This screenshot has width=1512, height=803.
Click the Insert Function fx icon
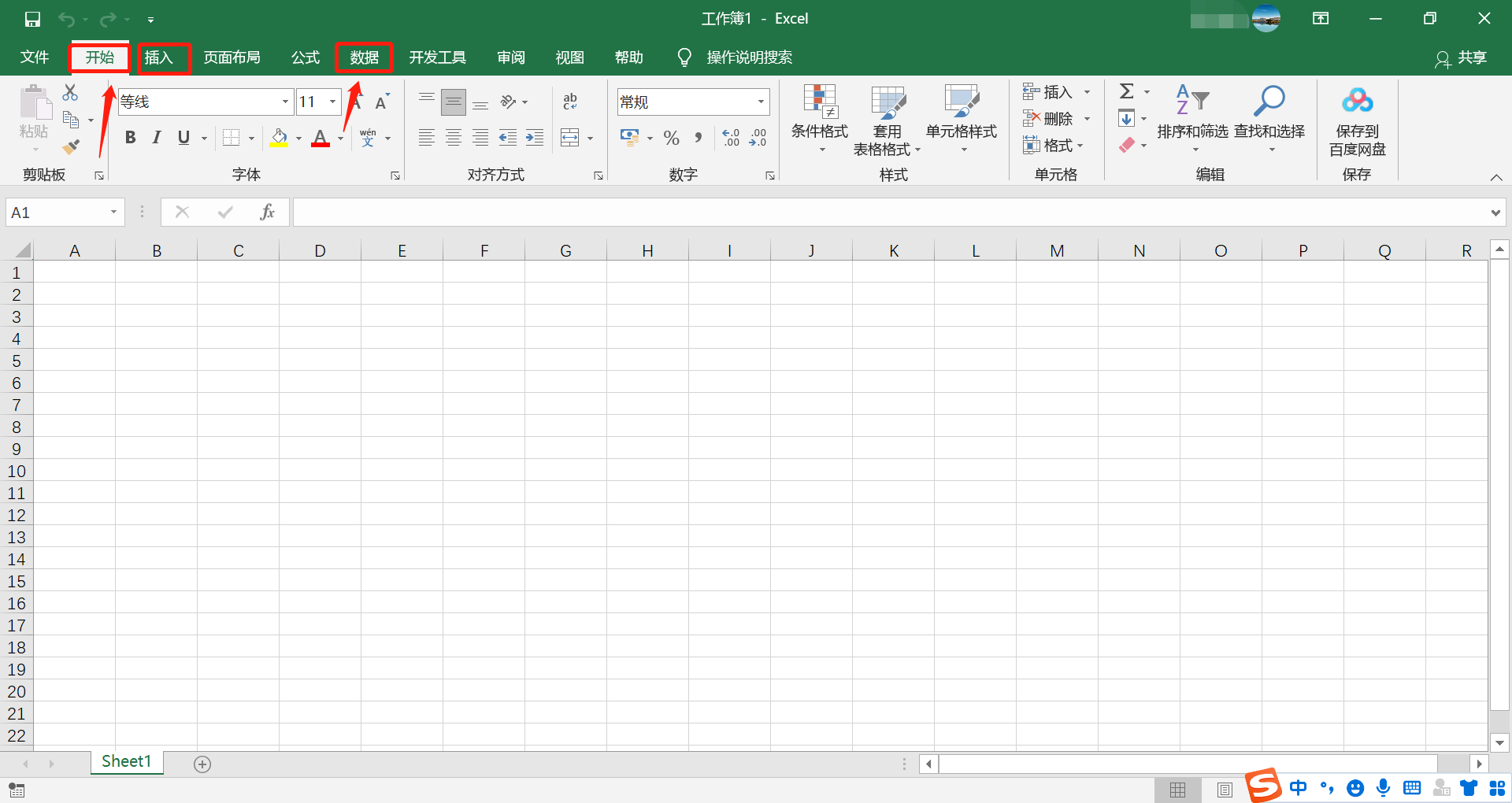pyautogui.click(x=267, y=212)
